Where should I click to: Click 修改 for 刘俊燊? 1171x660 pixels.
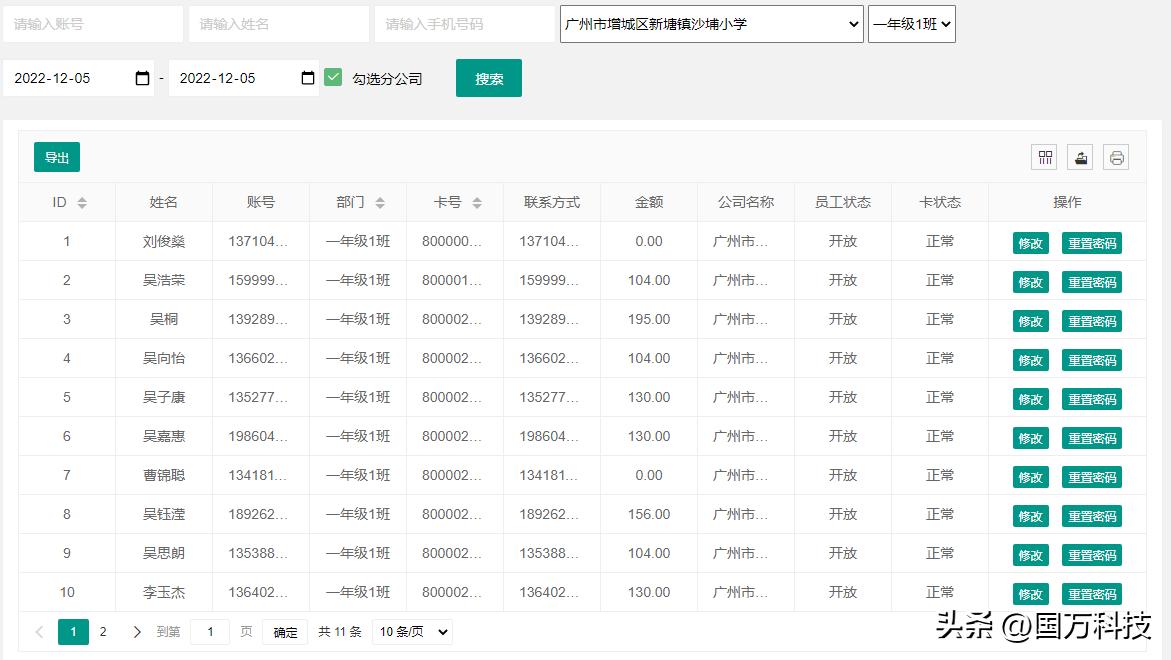(x=1030, y=243)
